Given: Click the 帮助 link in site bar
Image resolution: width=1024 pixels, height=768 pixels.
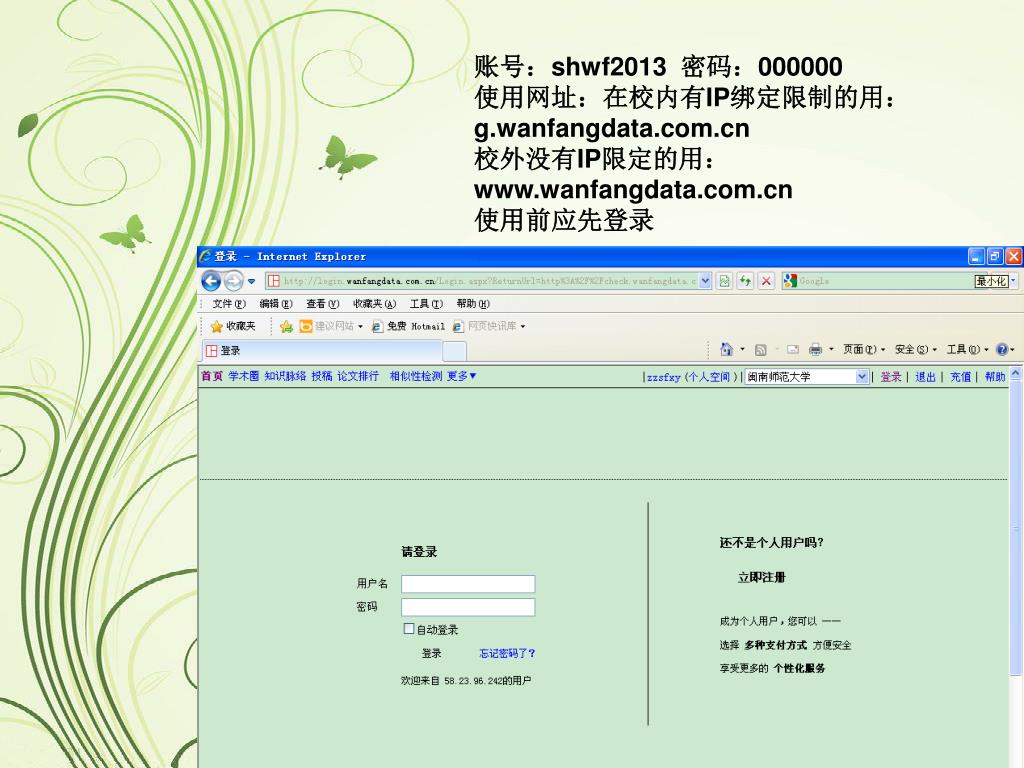Looking at the screenshot, I should [x=995, y=377].
